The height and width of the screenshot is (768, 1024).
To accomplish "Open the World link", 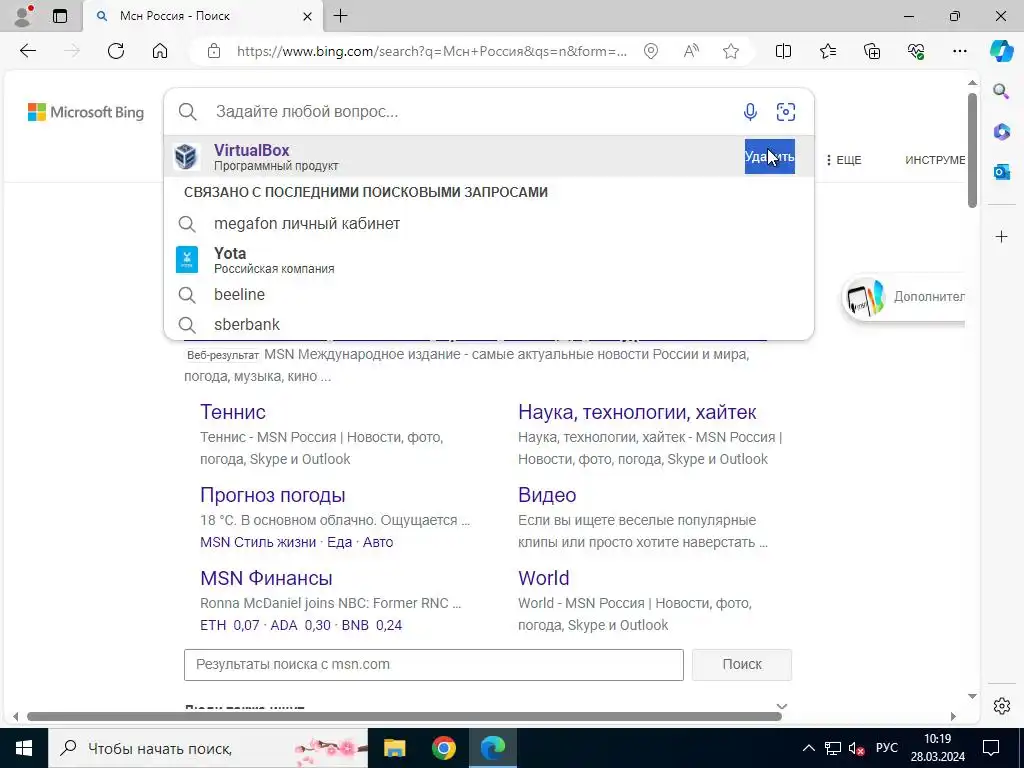I will (543, 578).
